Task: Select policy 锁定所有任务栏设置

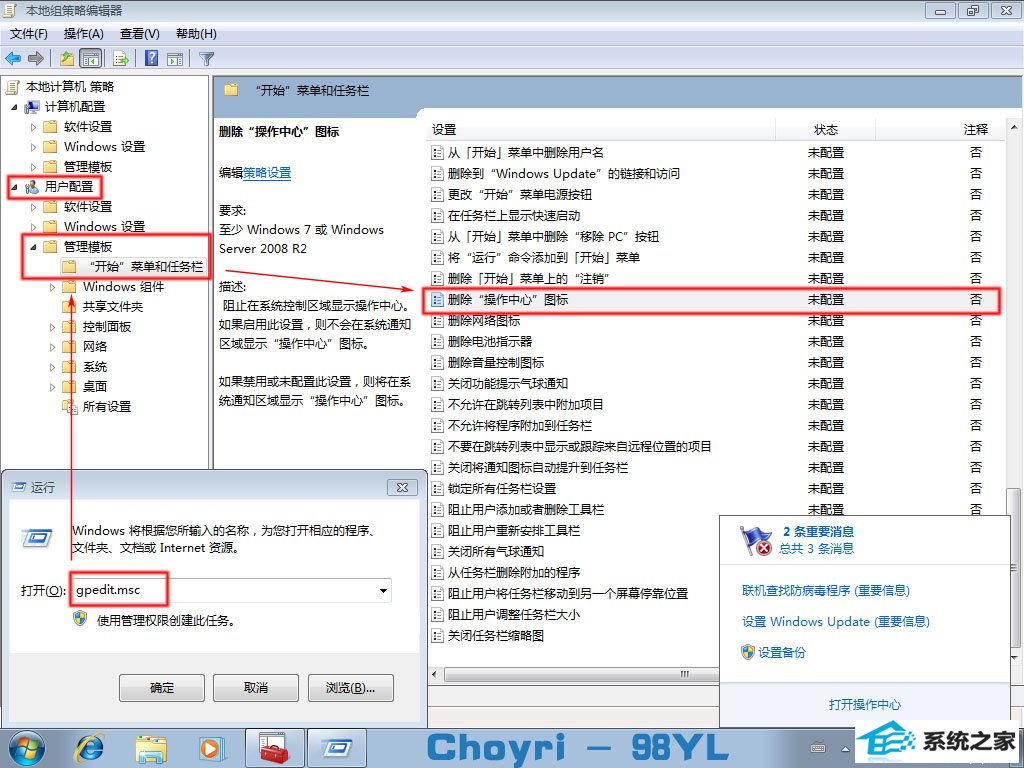Action: [x=502, y=488]
